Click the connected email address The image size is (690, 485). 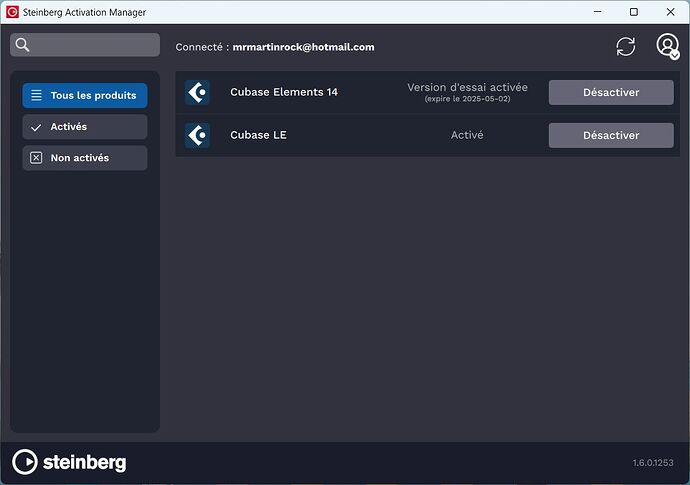point(303,47)
